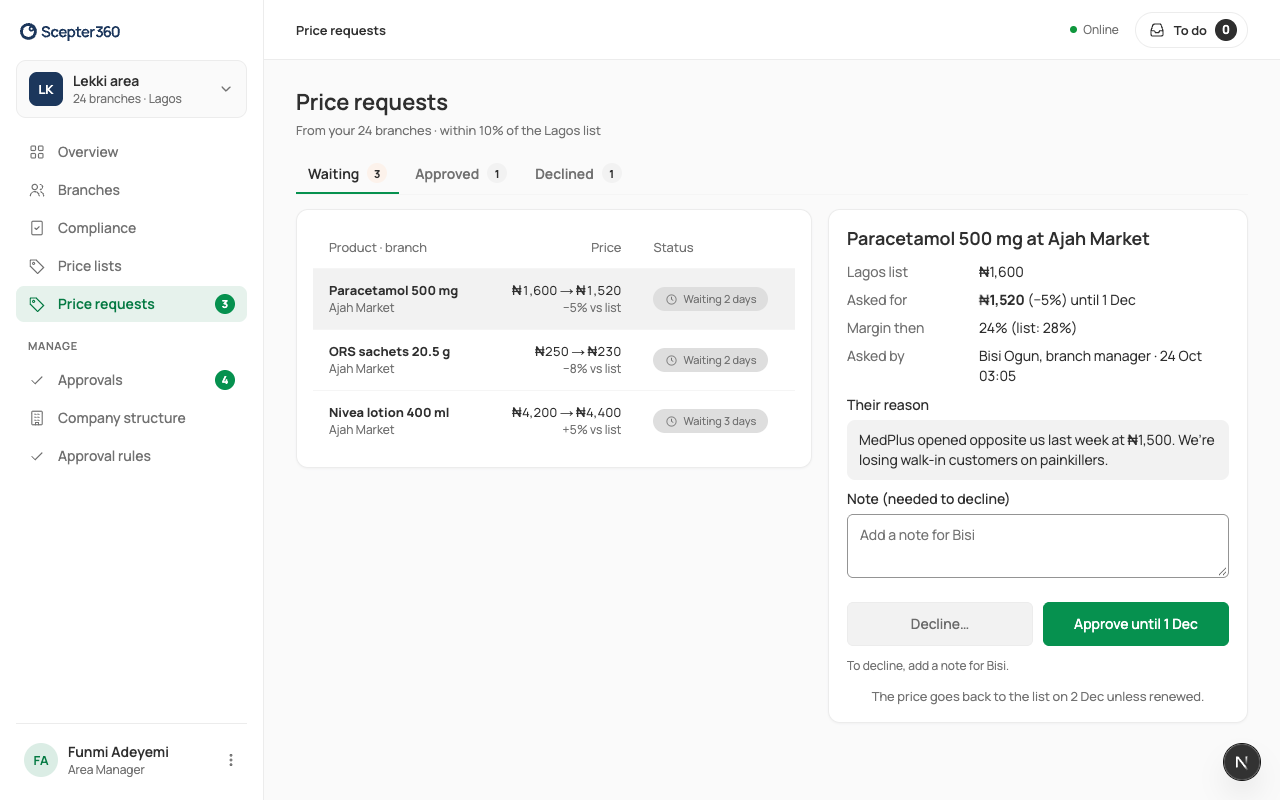Switch to the Approved tab
Image resolution: width=1280 pixels, height=800 pixels.
coord(461,174)
